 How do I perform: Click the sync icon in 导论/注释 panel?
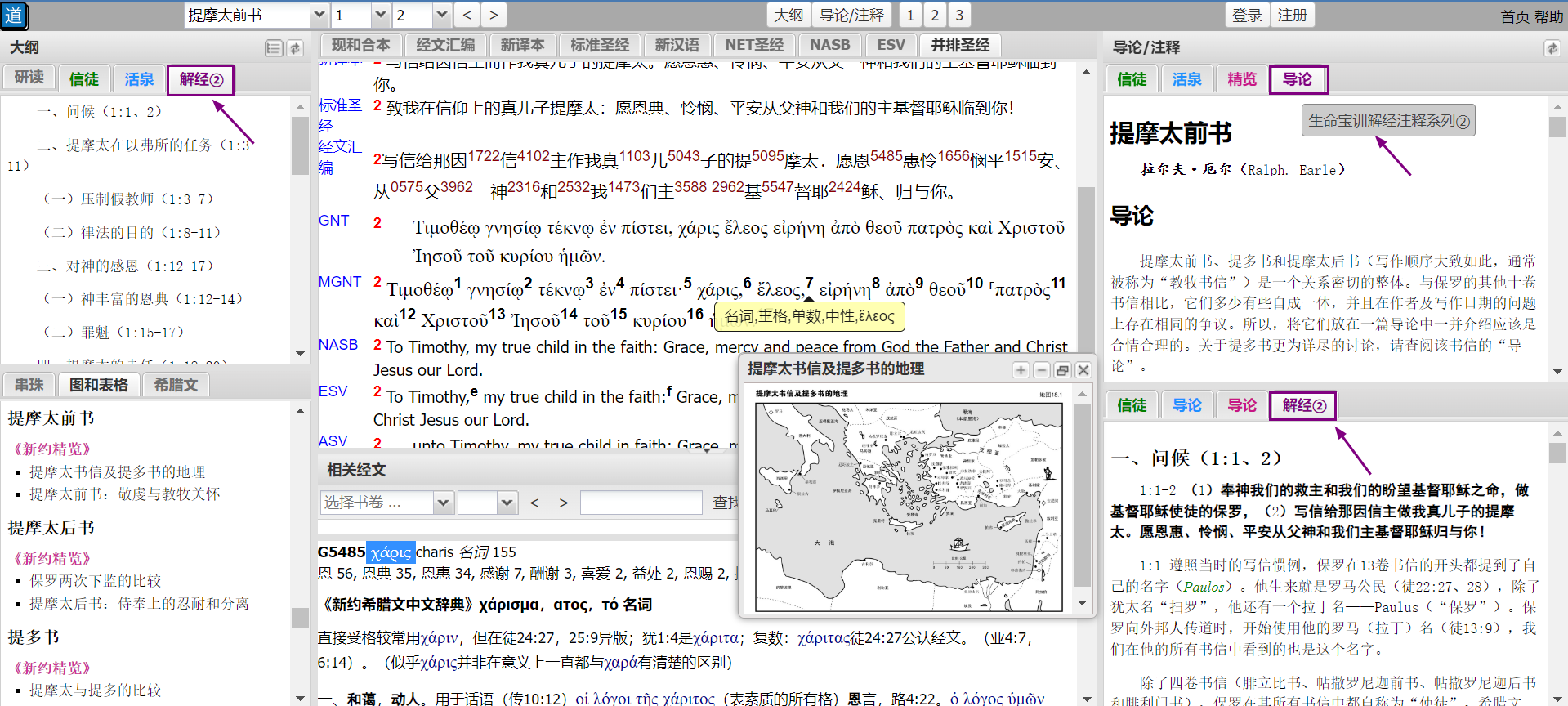point(1552,48)
